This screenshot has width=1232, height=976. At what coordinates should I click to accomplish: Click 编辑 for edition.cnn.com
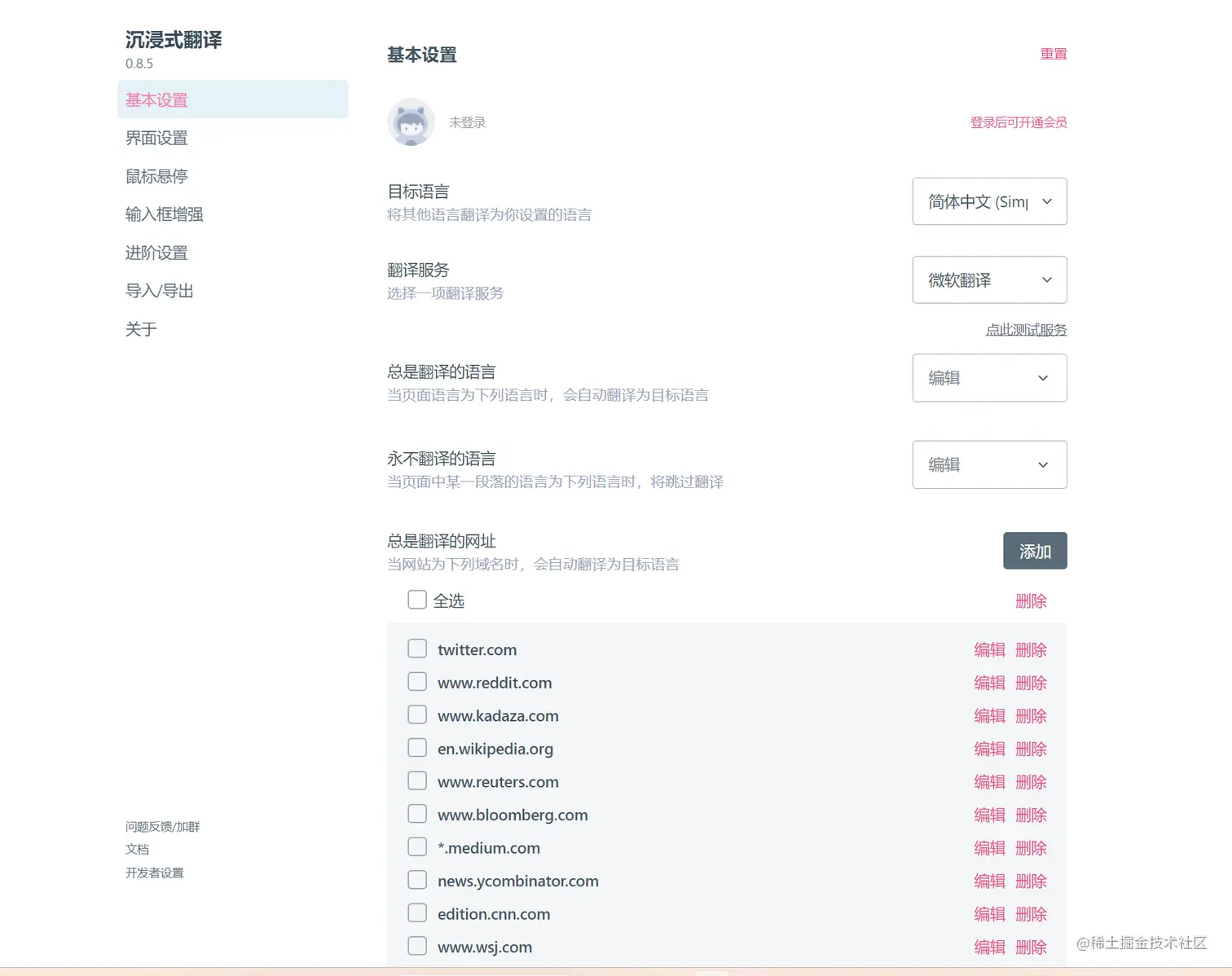point(990,914)
